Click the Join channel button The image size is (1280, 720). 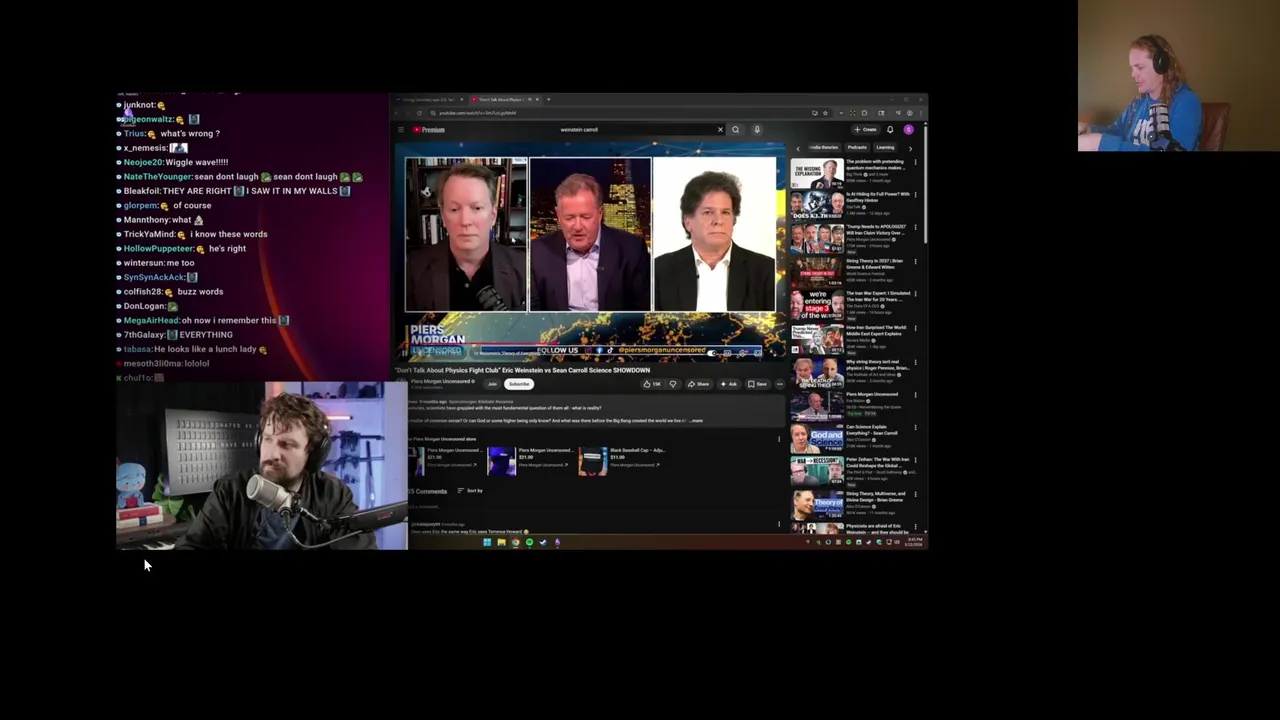[x=492, y=384]
